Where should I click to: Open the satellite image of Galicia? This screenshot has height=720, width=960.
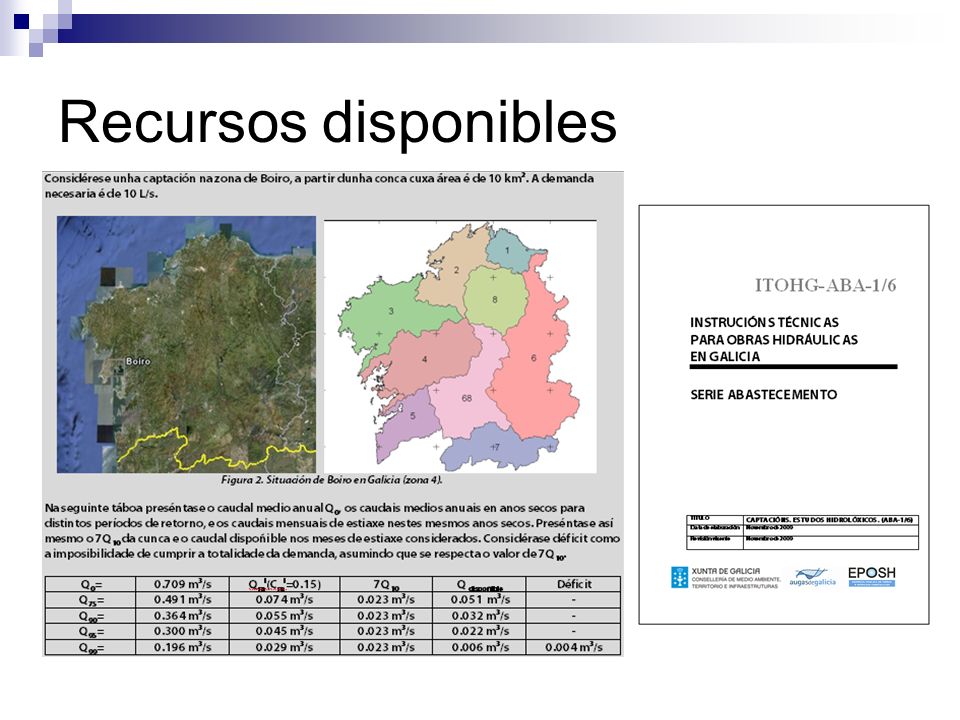[186, 344]
